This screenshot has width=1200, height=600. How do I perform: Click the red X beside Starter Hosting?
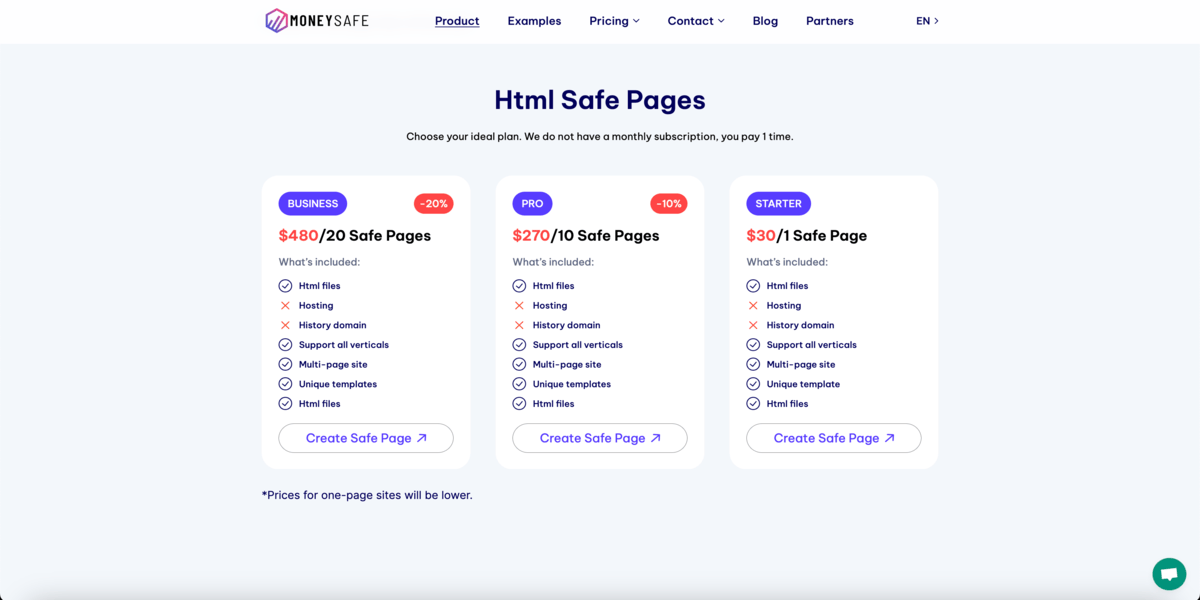point(753,306)
